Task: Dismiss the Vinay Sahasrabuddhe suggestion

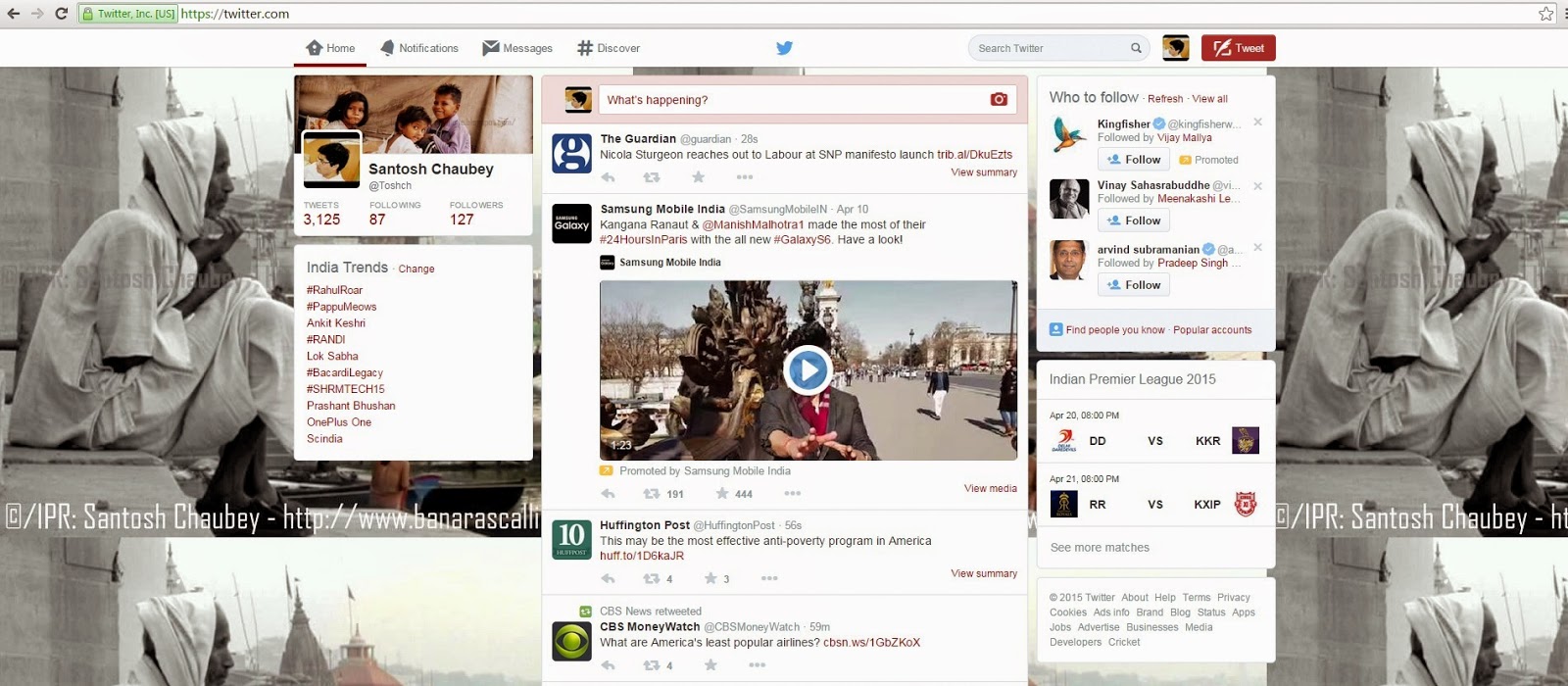Action: pyautogui.click(x=1257, y=185)
